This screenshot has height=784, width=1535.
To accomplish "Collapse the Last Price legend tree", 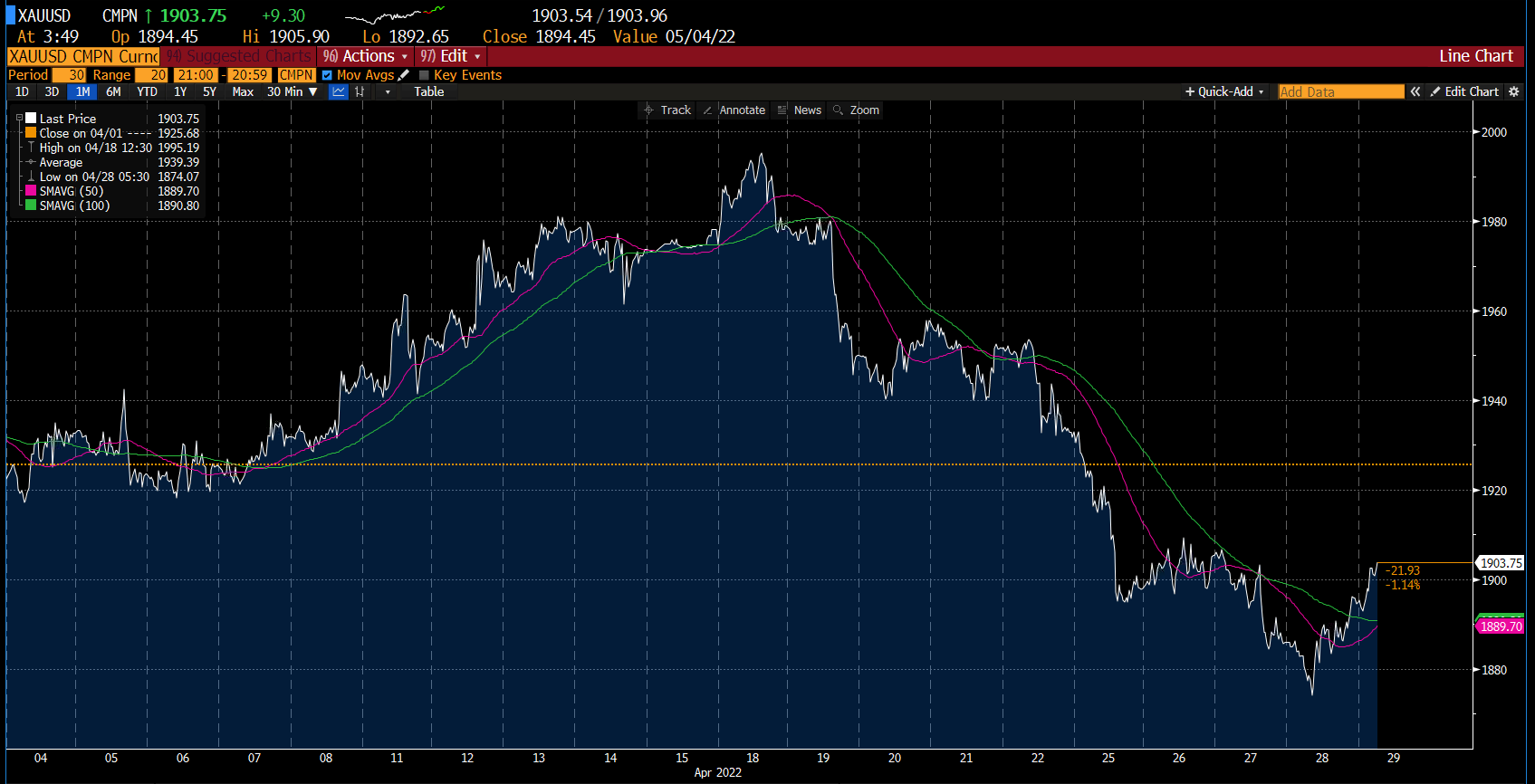I will click(x=19, y=118).
